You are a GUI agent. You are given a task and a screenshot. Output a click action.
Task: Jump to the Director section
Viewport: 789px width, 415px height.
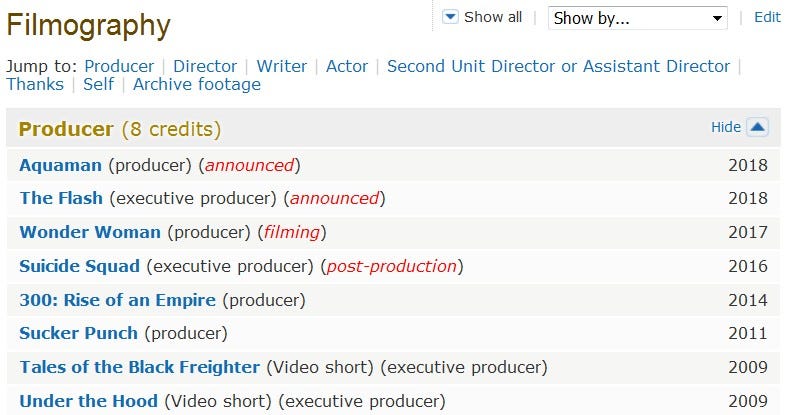tap(205, 66)
